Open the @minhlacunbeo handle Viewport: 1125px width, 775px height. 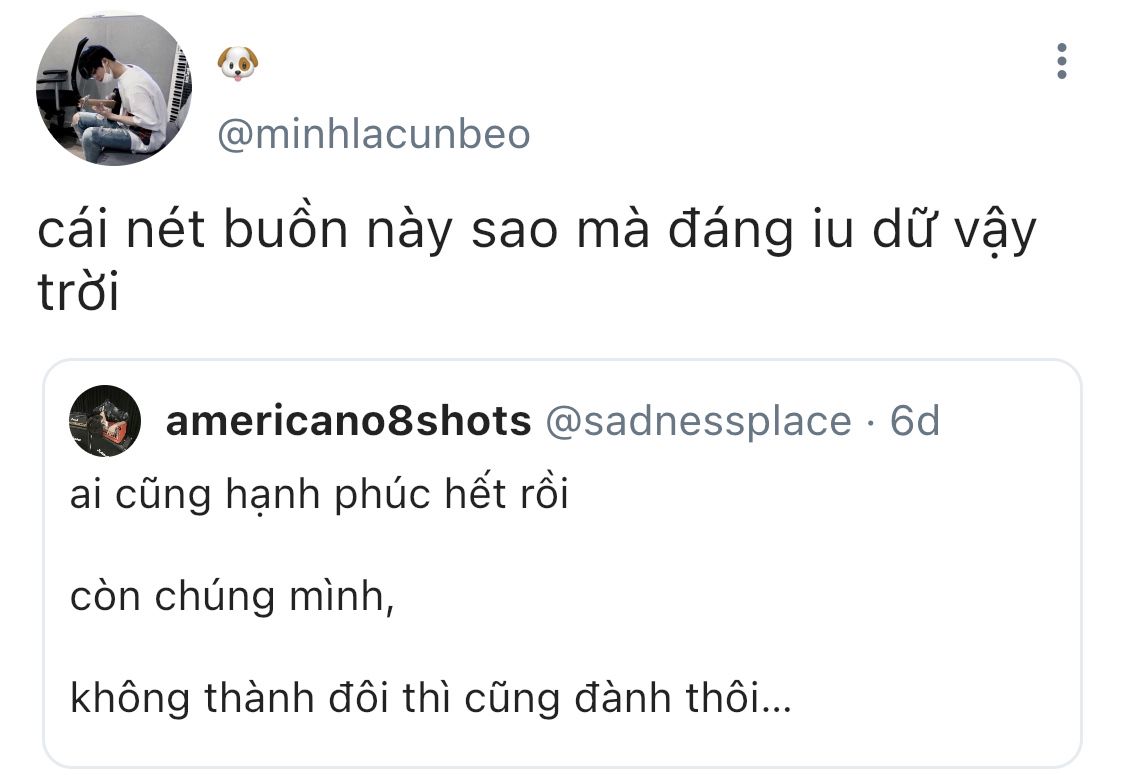click(x=373, y=134)
